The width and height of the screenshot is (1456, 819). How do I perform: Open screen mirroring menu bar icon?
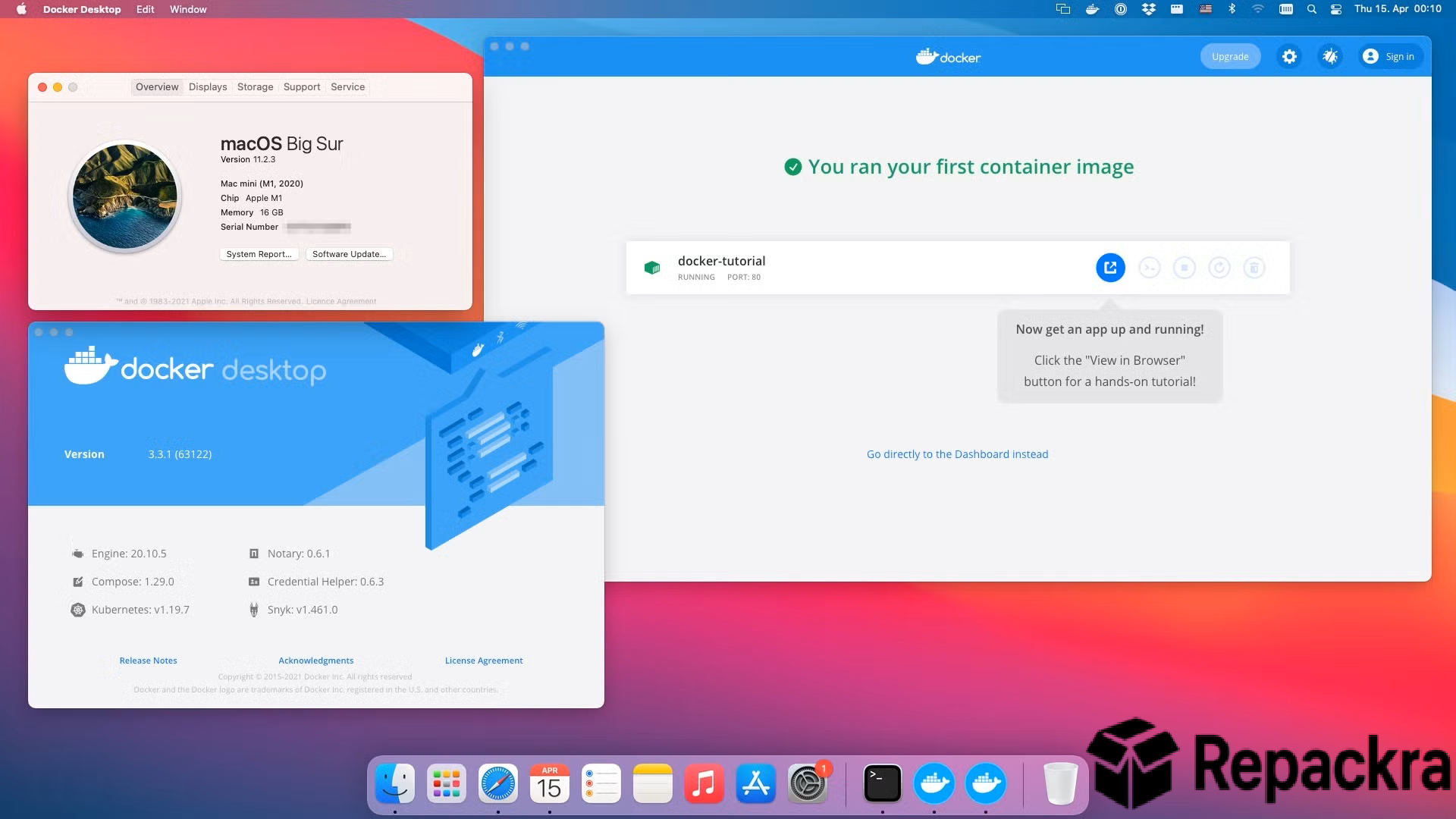click(x=1062, y=9)
